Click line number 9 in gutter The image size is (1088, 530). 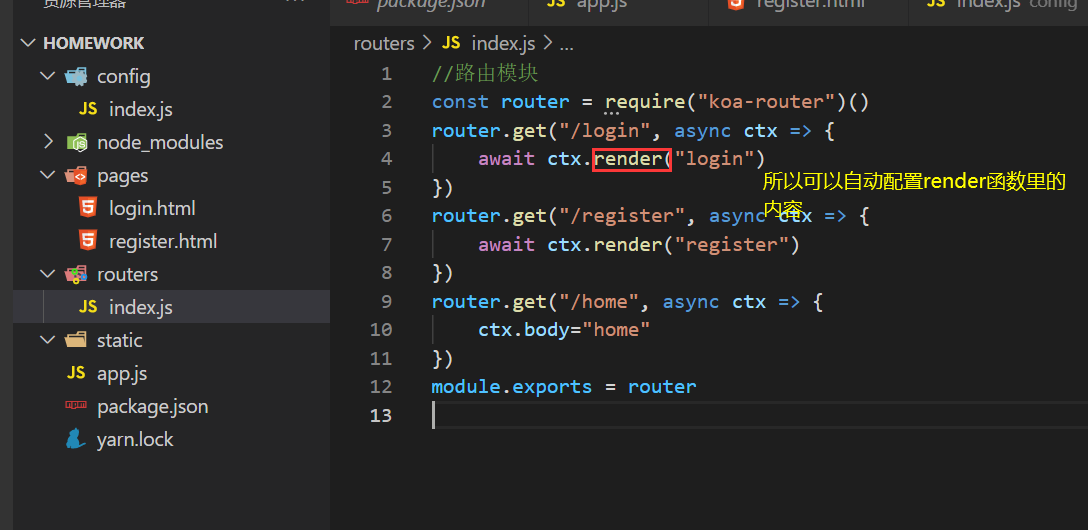[386, 301]
